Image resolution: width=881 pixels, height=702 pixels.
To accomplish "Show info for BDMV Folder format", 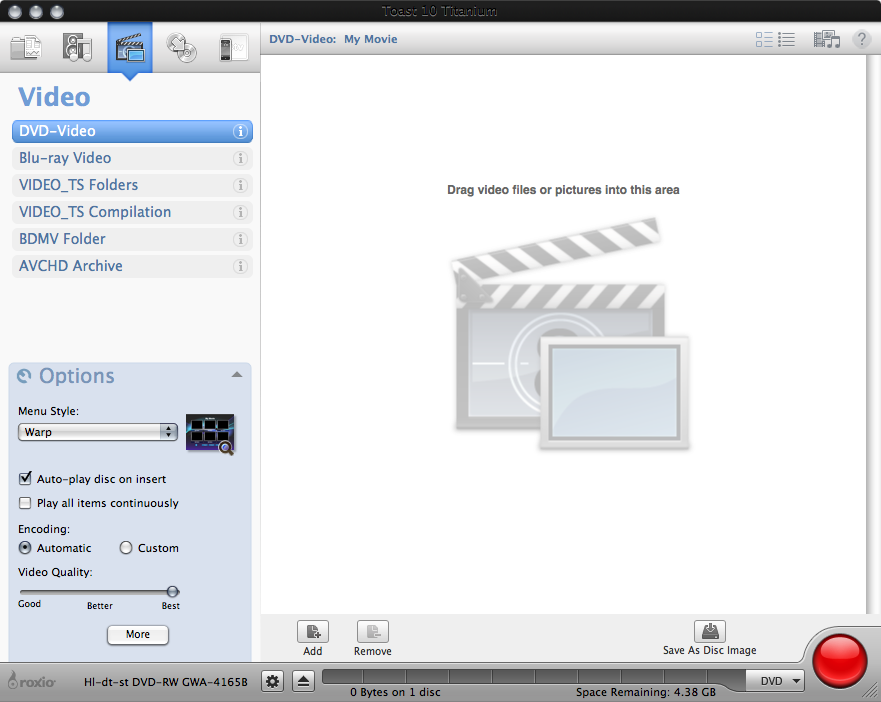I will coord(240,239).
